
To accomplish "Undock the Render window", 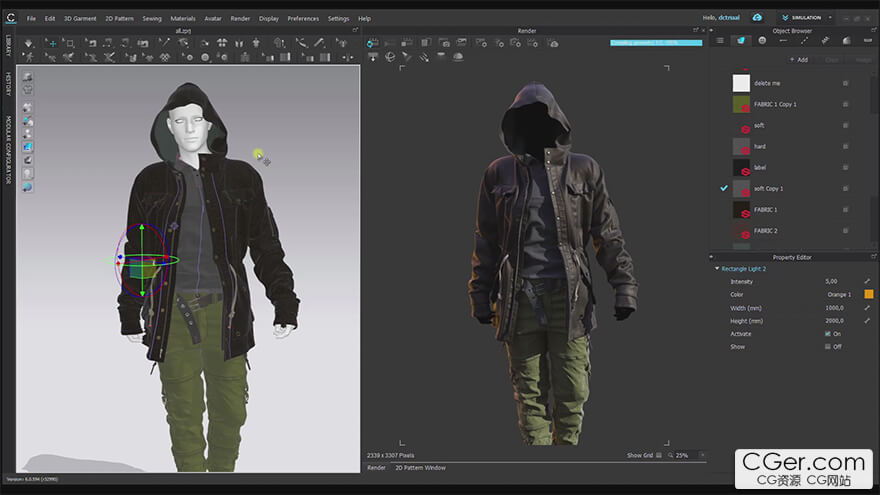I will [x=695, y=30].
